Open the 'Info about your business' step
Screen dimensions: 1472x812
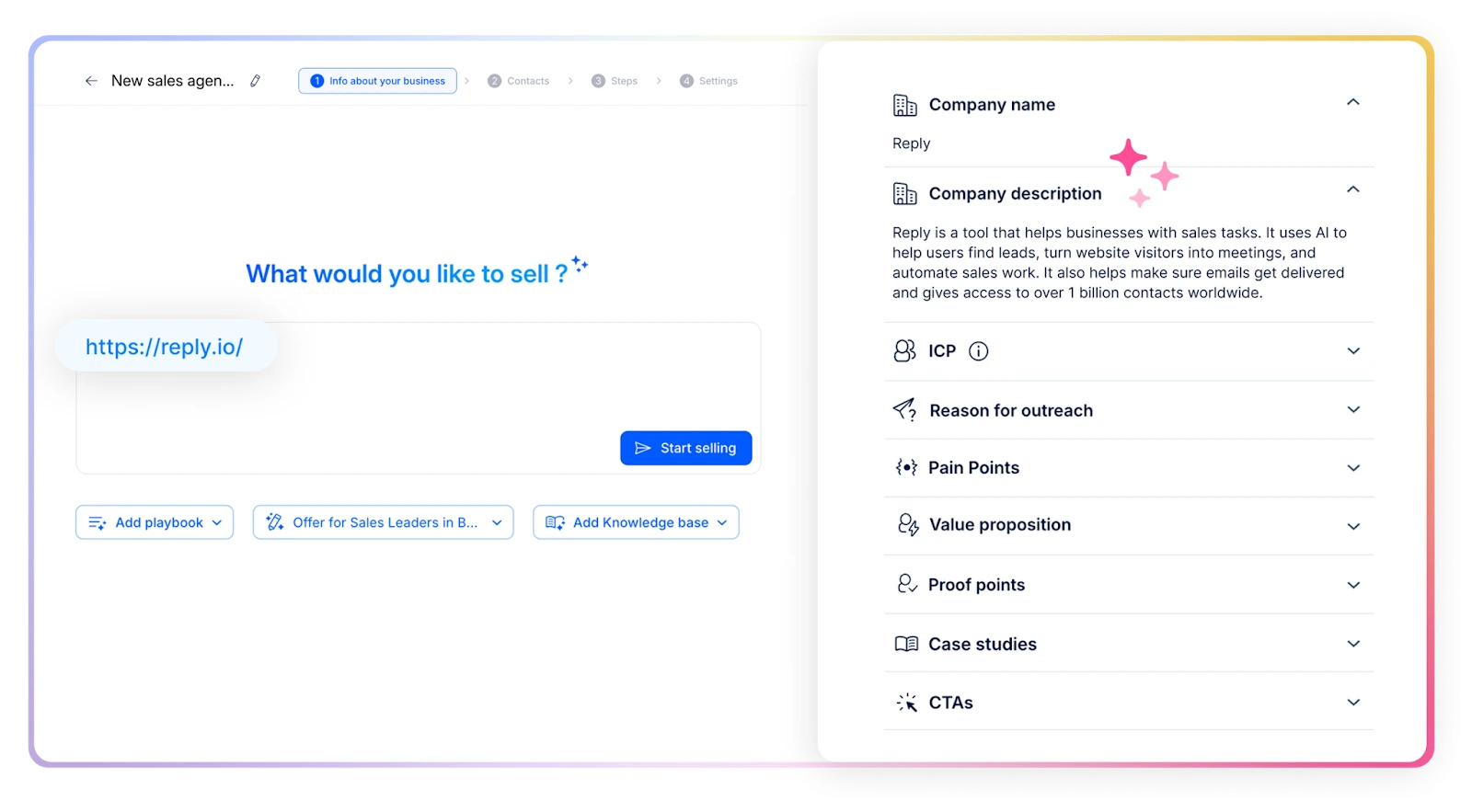coord(377,81)
